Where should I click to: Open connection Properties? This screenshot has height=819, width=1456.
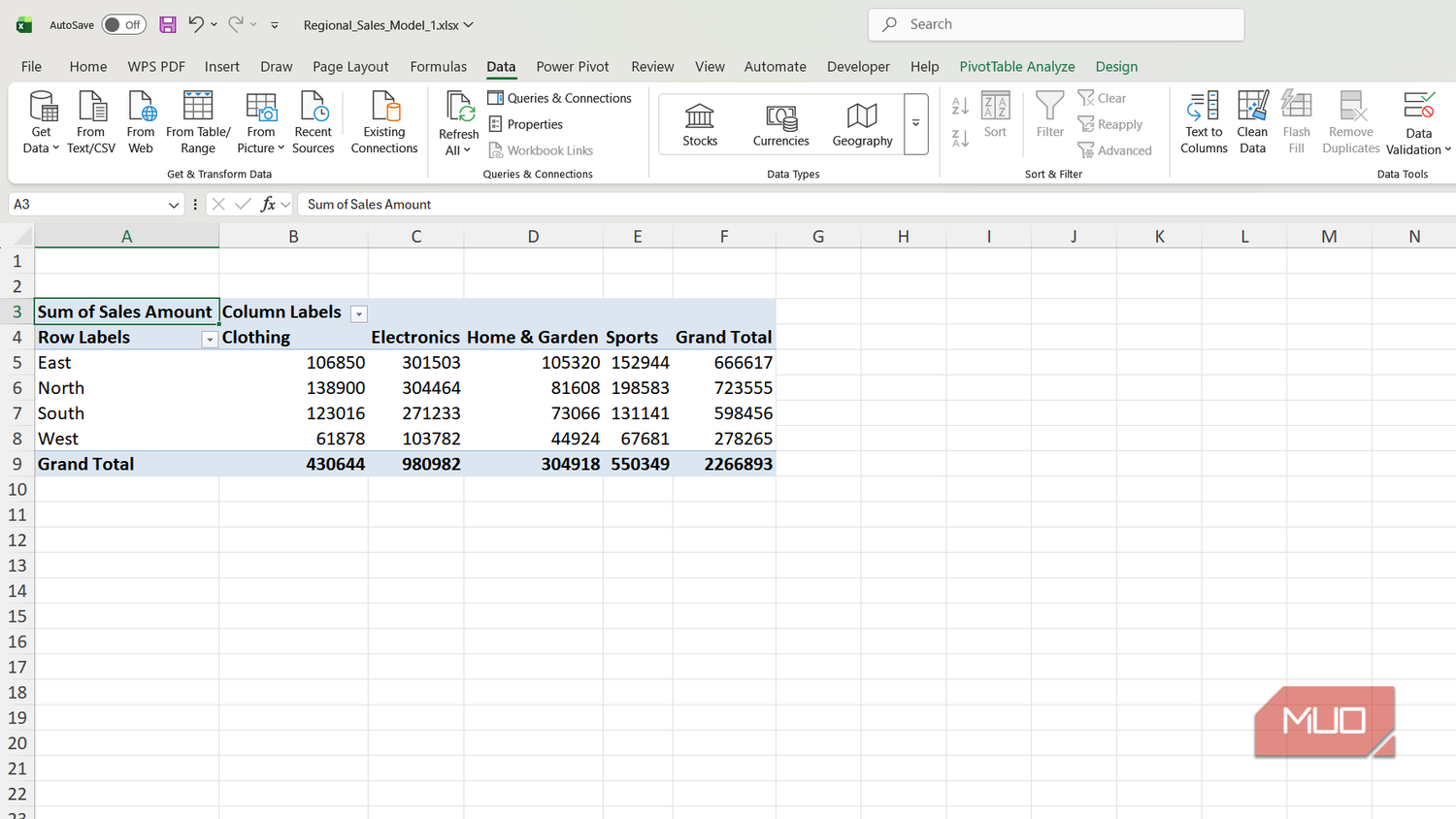tap(526, 124)
